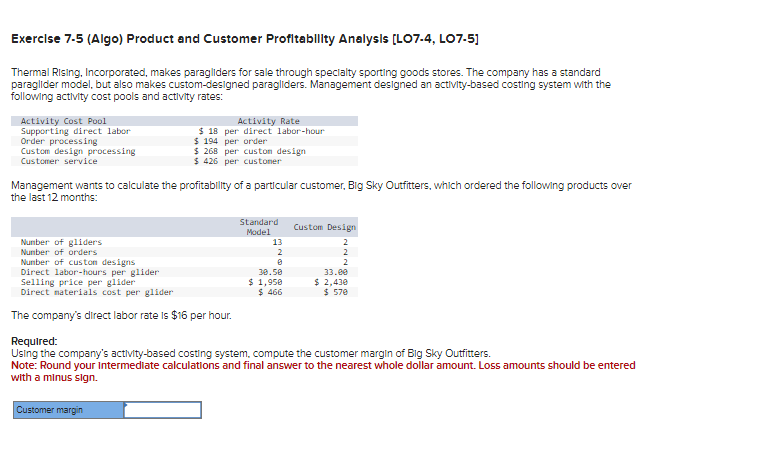The image size is (765, 466).
Task: Select the 'Order processing' row label
Action: click(x=59, y=141)
